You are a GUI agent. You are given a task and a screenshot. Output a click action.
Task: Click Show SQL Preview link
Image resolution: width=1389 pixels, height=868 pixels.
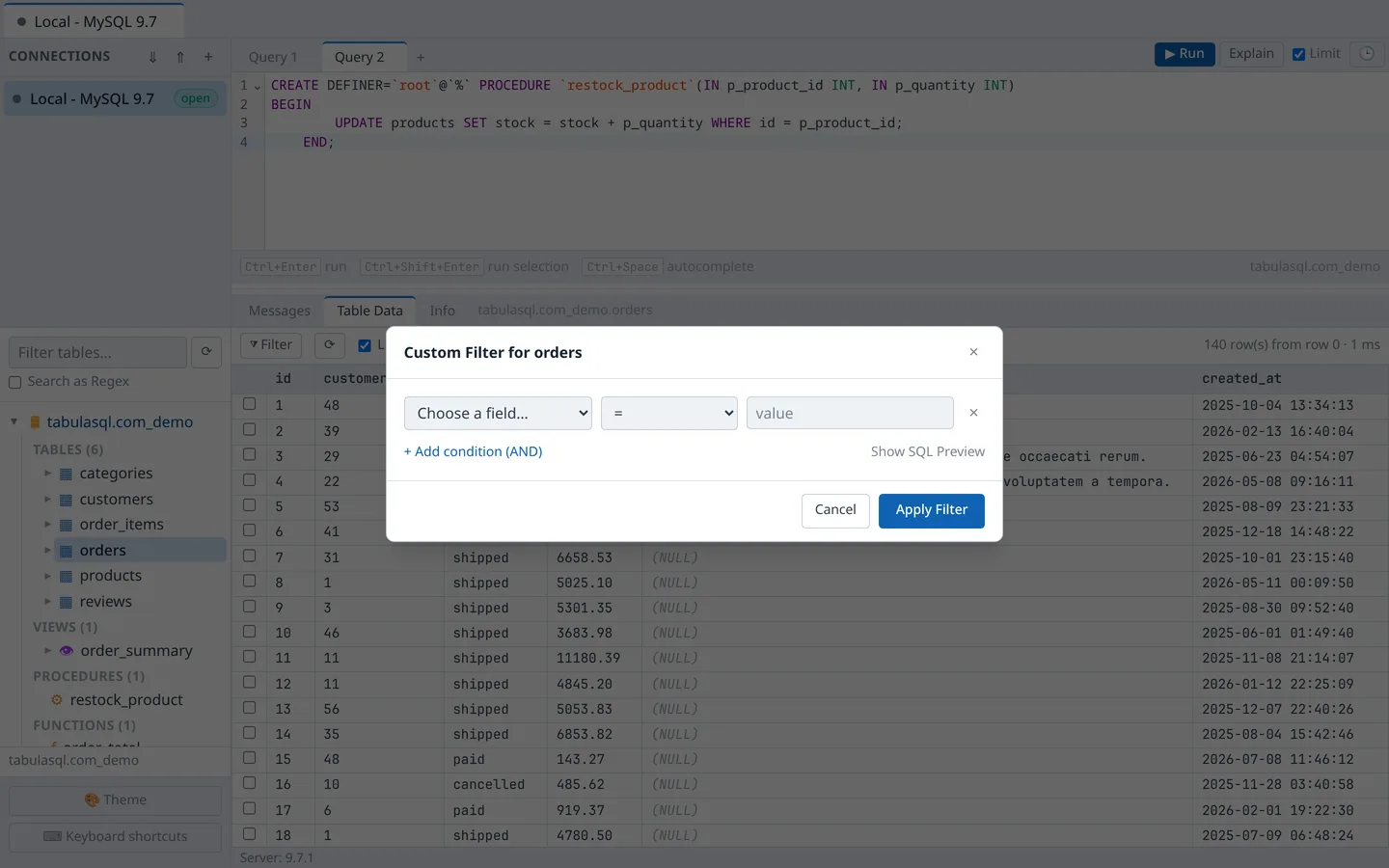point(928,451)
